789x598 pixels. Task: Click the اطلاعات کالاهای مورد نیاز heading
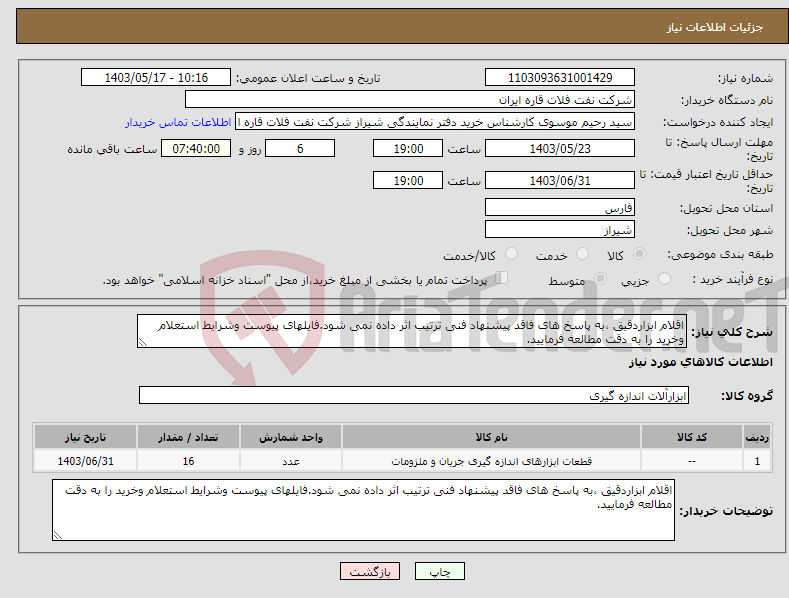700,362
